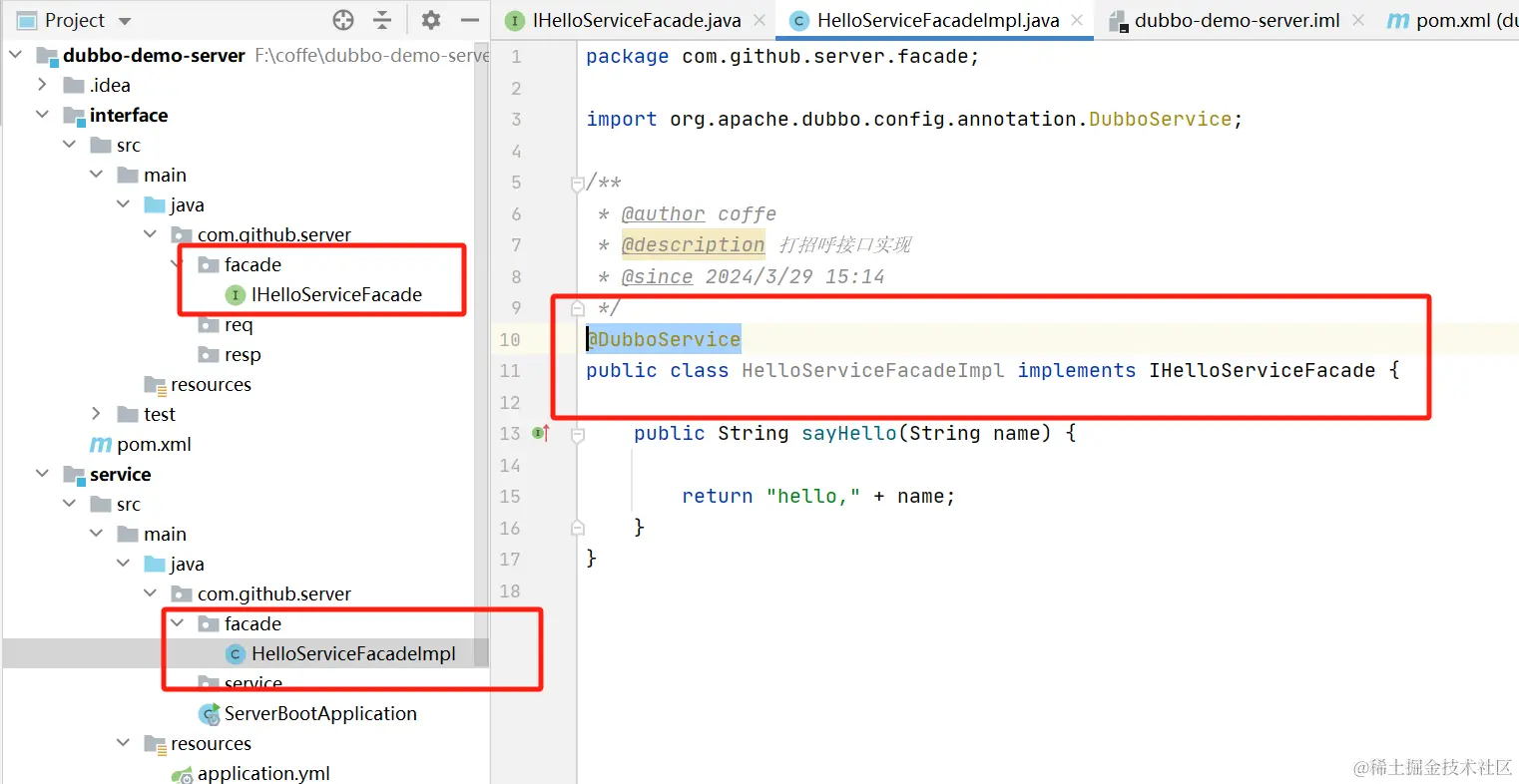Click the @description Javadoc tag

click(693, 244)
